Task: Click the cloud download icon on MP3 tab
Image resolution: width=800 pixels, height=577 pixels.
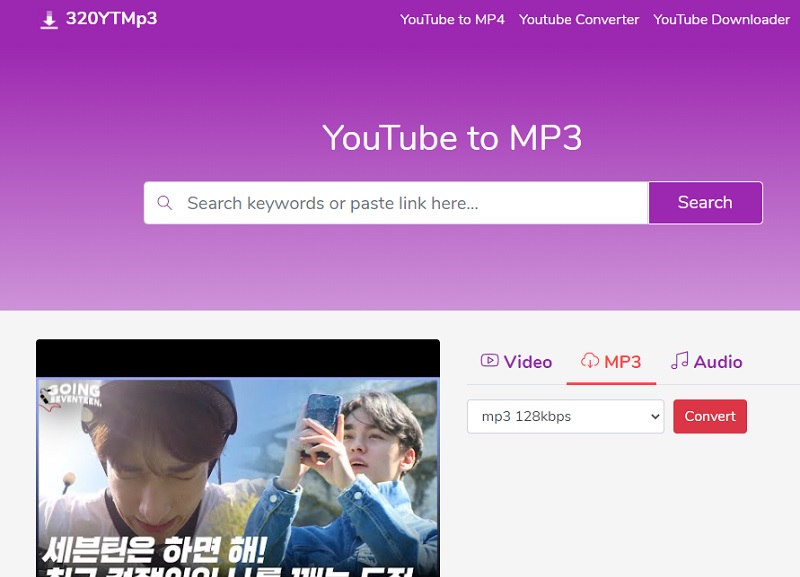Action: (x=590, y=361)
